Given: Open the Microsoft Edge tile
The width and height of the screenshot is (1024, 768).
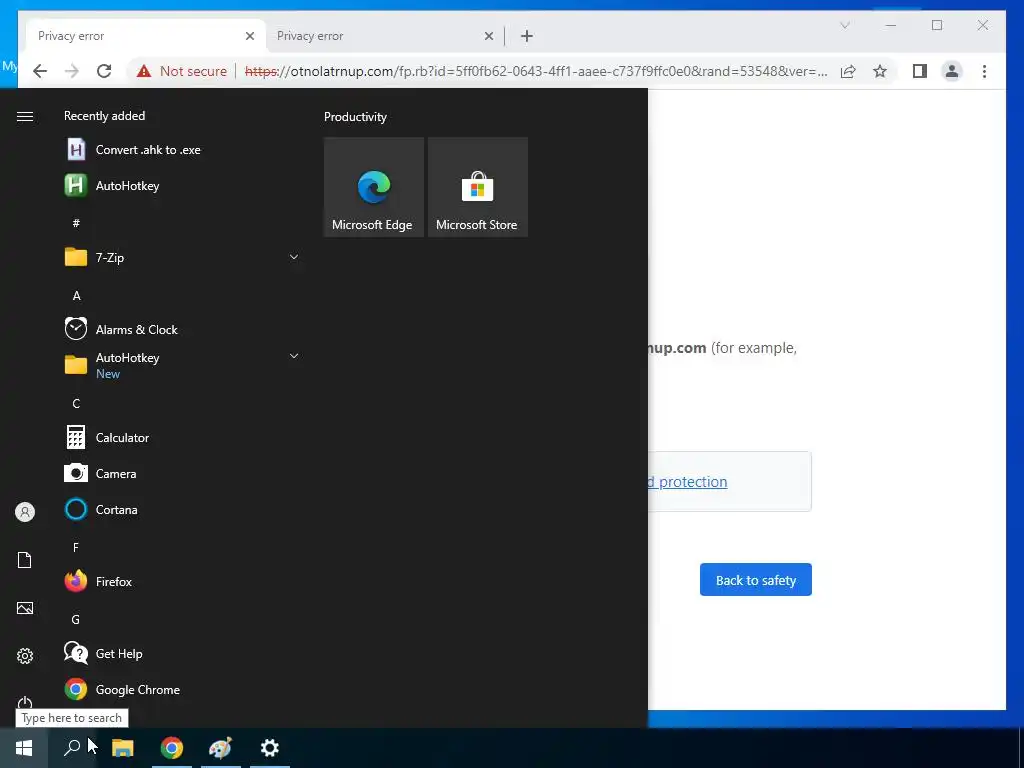Looking at the screenshot, I should [374, 187].
